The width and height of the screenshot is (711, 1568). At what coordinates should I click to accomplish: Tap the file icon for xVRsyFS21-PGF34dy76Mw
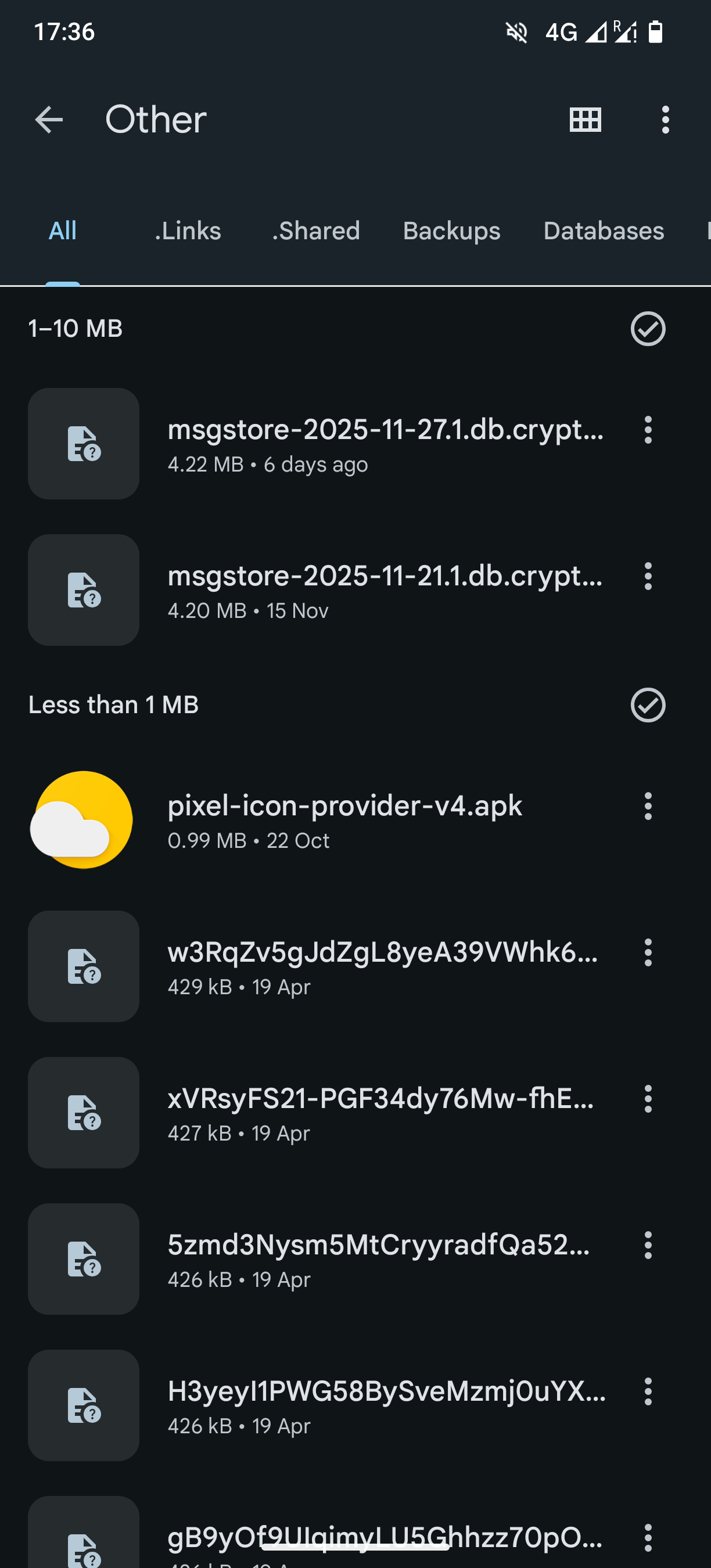84,1112
